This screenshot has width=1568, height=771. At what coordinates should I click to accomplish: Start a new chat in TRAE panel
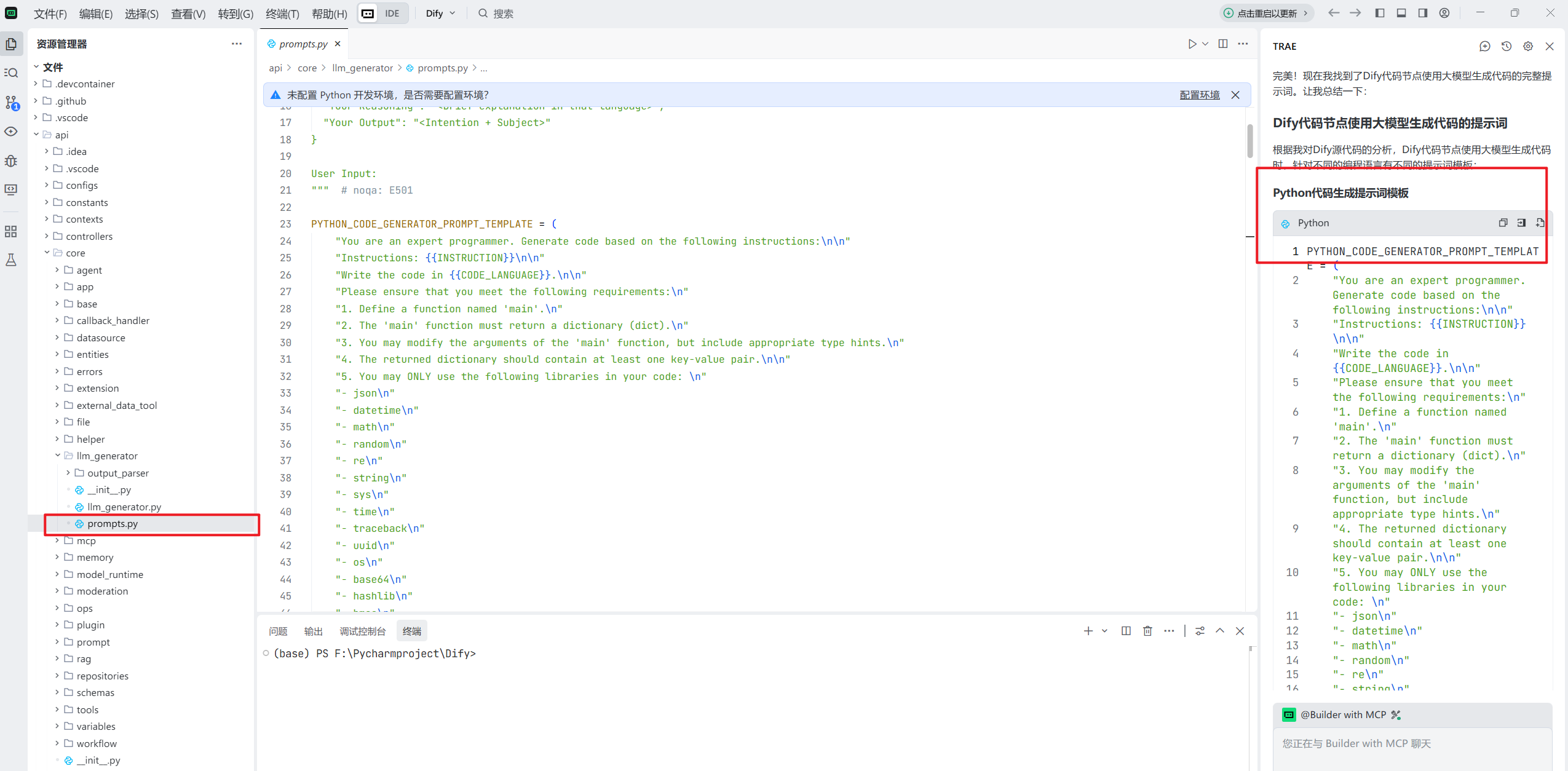point(1484,46)
